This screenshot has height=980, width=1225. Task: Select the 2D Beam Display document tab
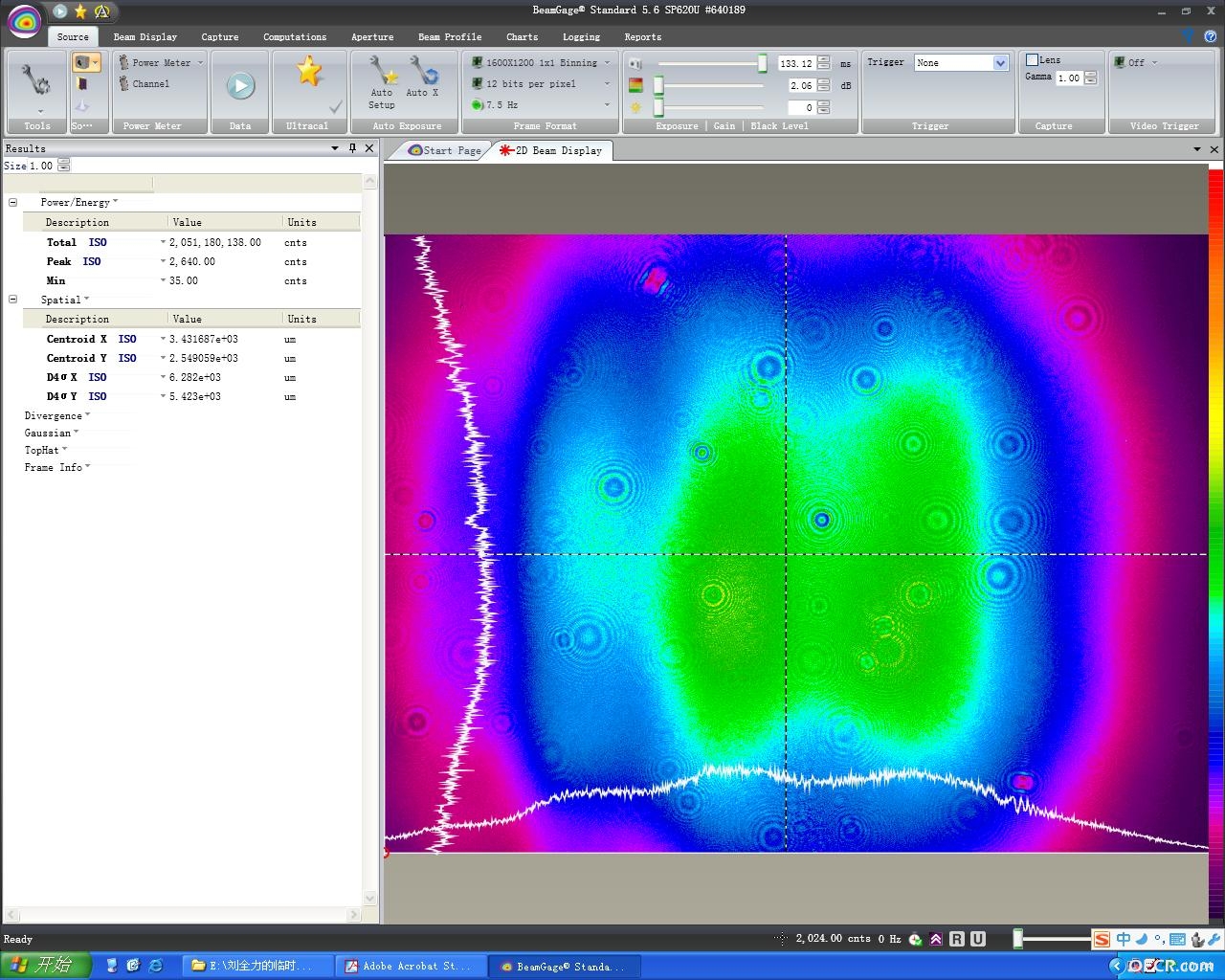[552, 150]
